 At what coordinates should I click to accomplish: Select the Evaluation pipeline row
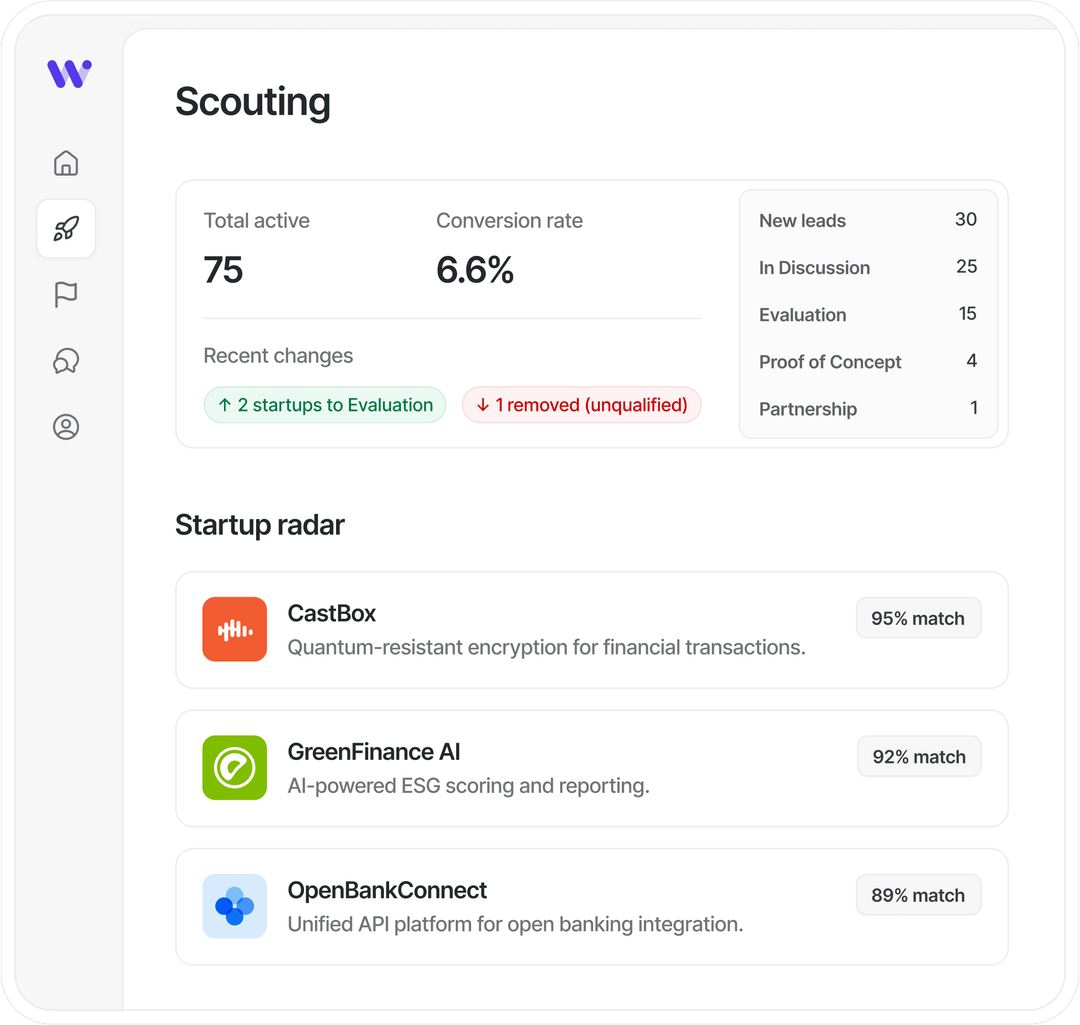point(867,315)
